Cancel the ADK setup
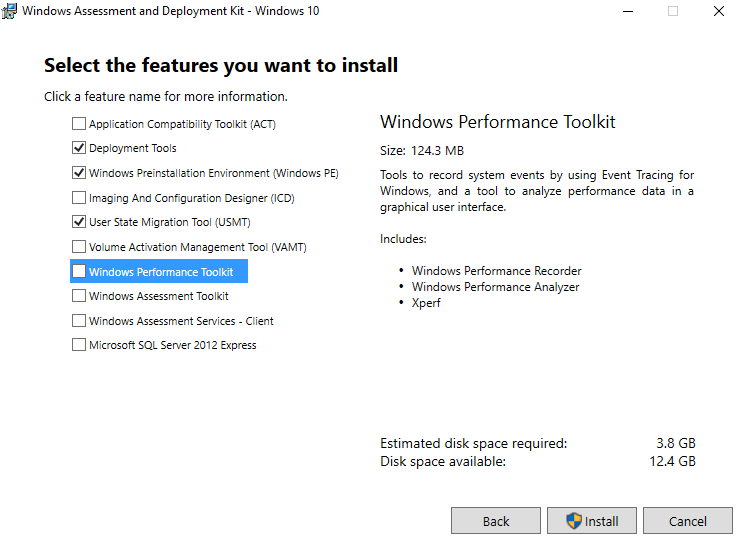The image size is (738, 543). [x=688, y=521]
